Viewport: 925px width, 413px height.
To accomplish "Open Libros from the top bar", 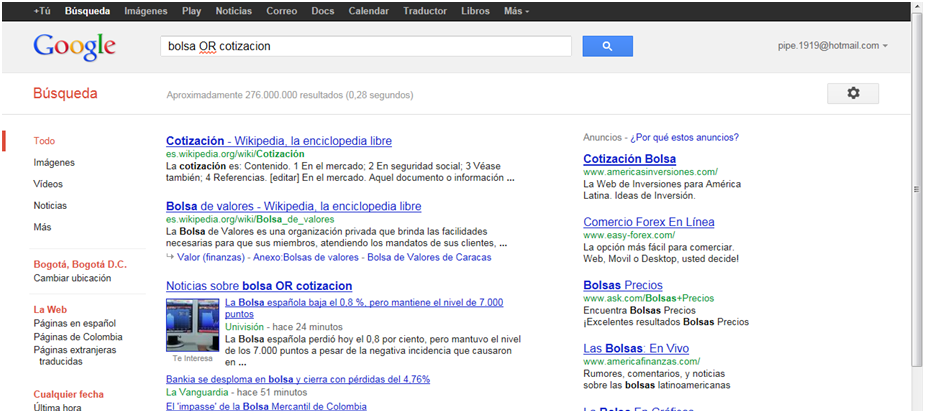I will pos(475,11).
